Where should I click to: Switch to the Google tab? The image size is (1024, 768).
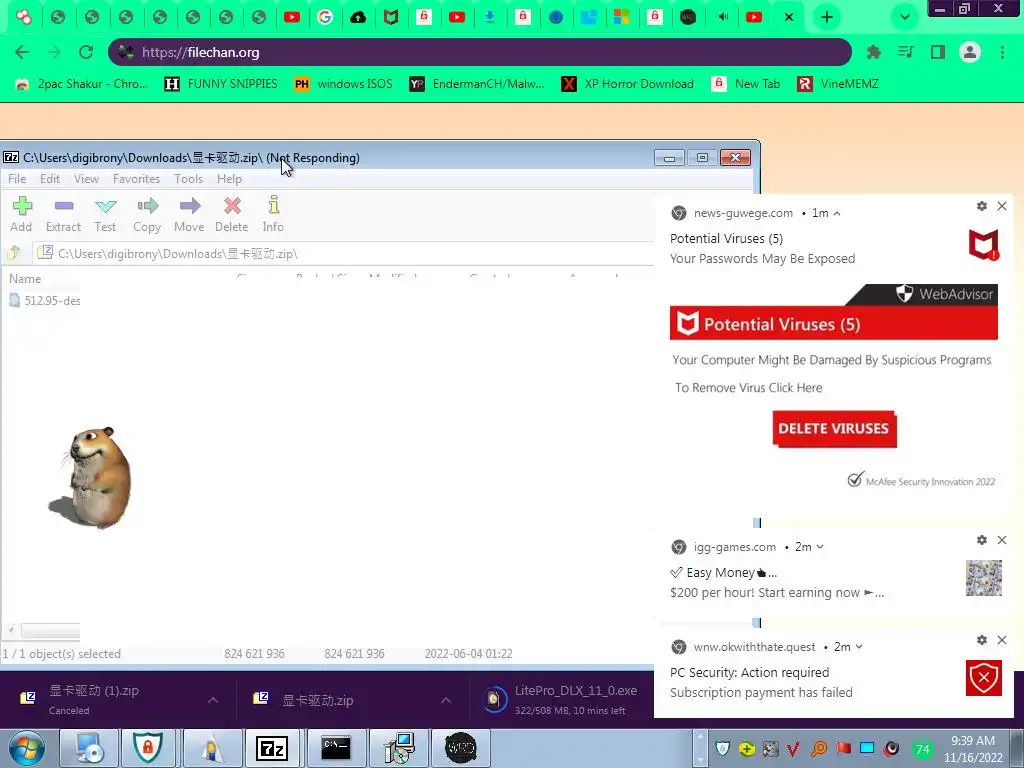pyautogui.click(x=325, y=18)
